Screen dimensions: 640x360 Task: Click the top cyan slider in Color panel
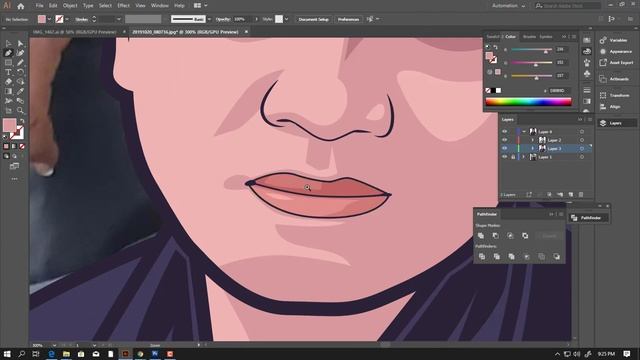pos(531,49)
